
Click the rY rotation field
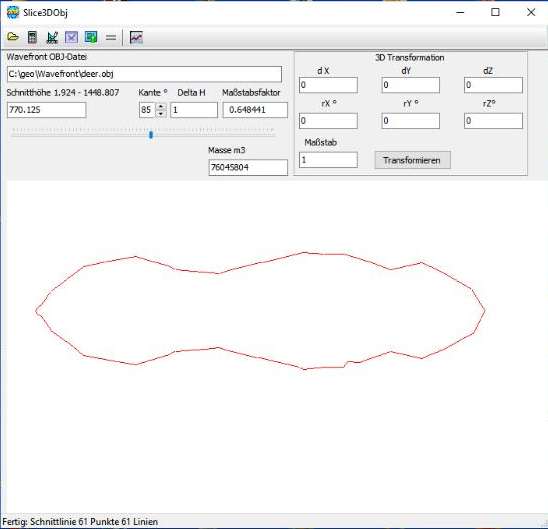point(411,121)
